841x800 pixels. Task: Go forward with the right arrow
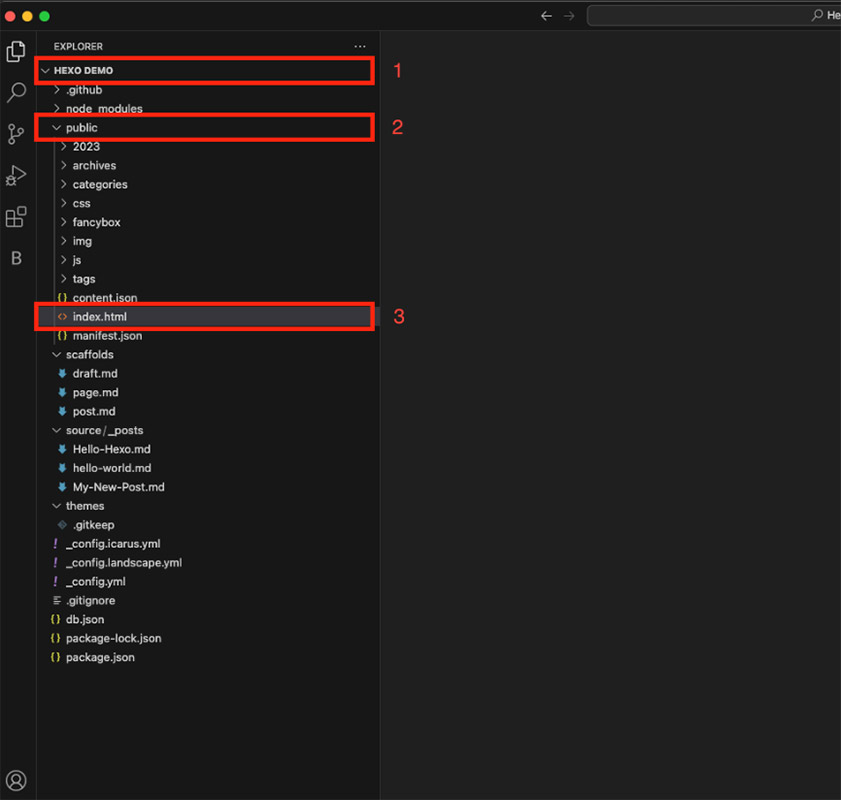[x=569, y=16]
